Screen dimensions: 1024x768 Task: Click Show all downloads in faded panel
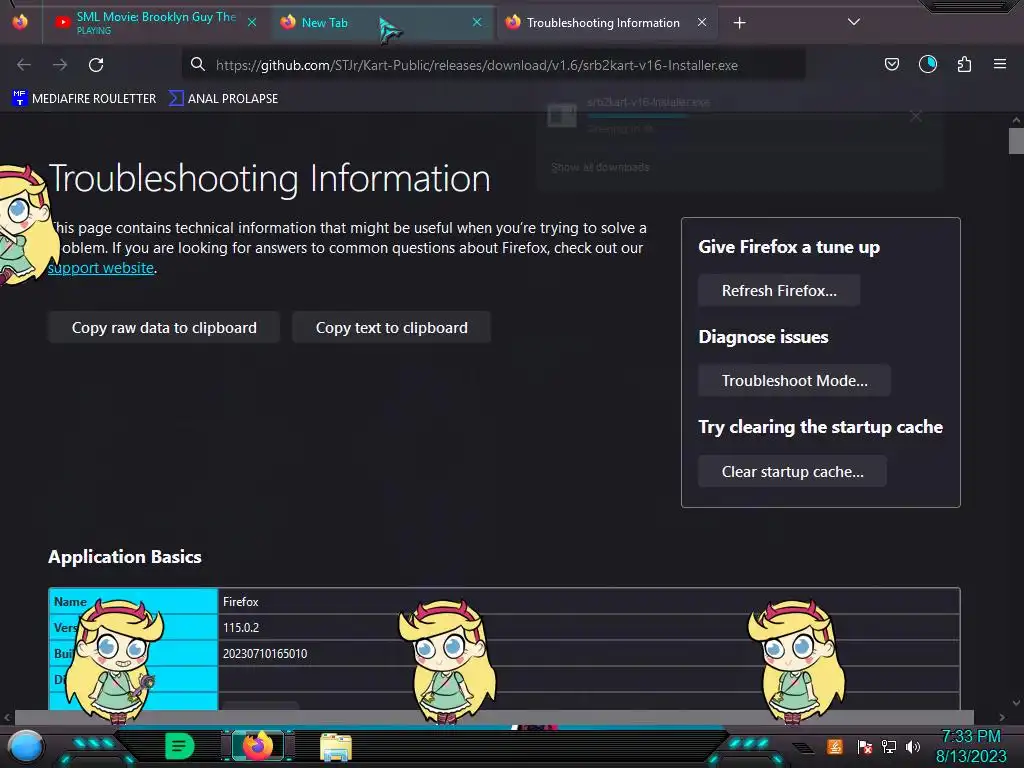600,167
